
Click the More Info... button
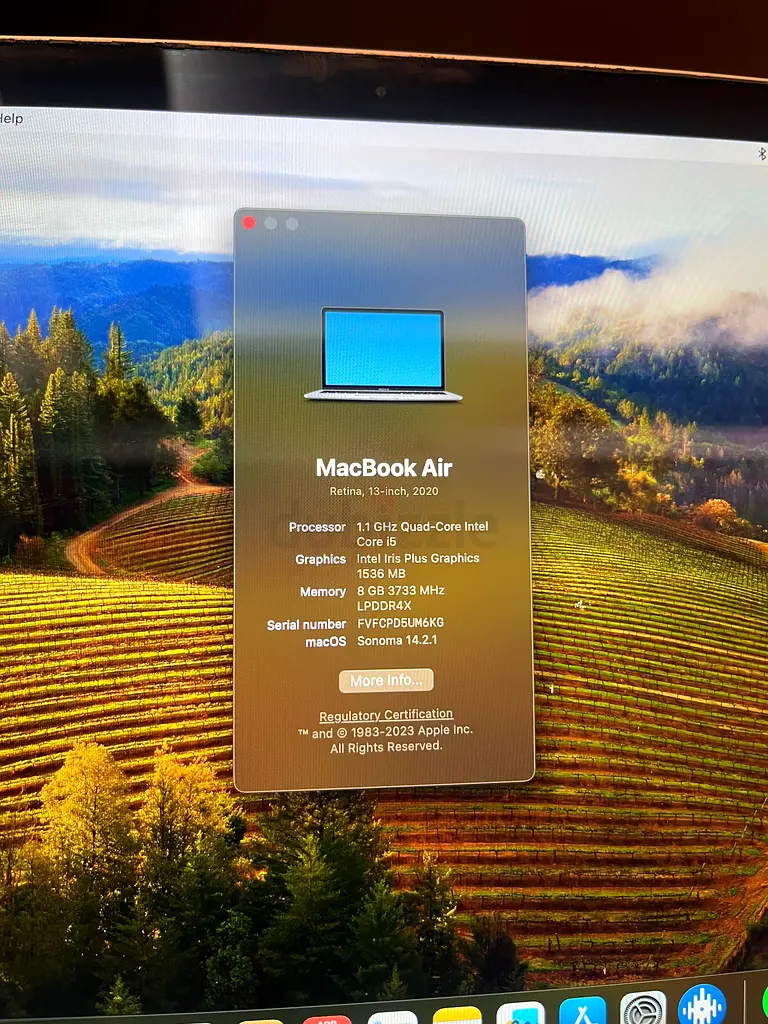[x=386, y=680]
